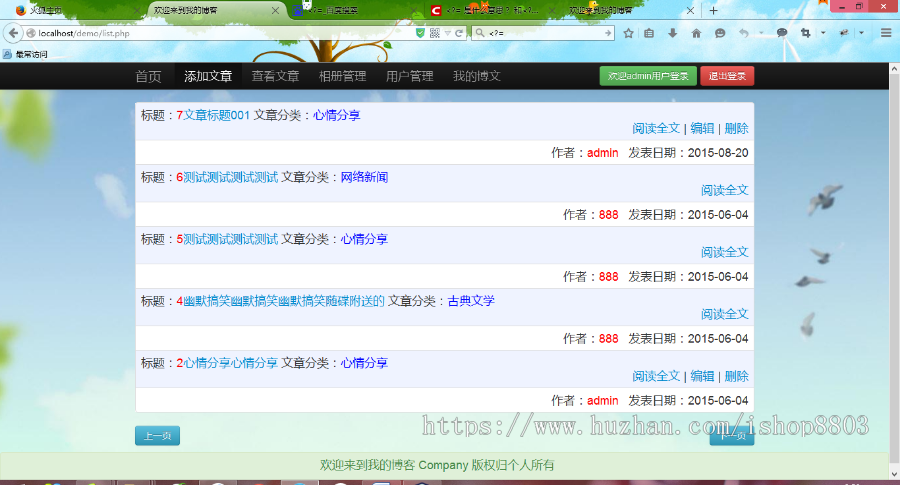Click 删除 for article 2
Viewport: 900px width, 485px height.
pyautogui.click(x=736, y=377)
